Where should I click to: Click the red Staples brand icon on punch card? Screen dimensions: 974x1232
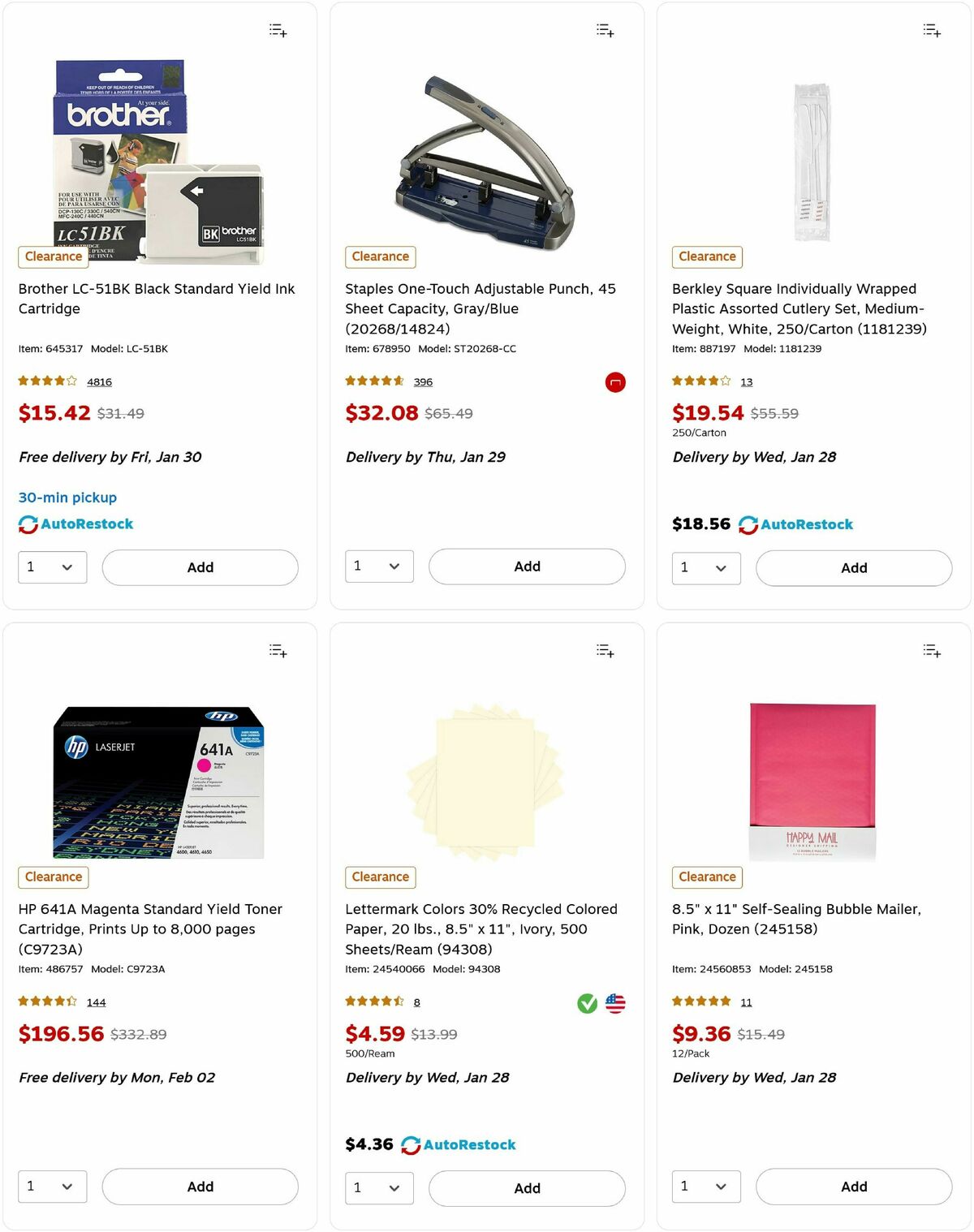pyautogui.click(x=614, y=382)
